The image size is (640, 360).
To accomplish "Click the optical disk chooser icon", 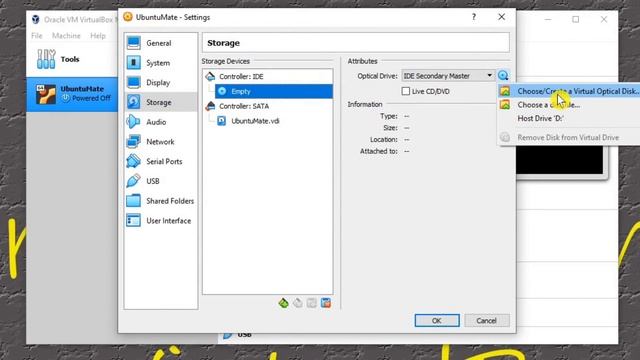I will (503, 76).
